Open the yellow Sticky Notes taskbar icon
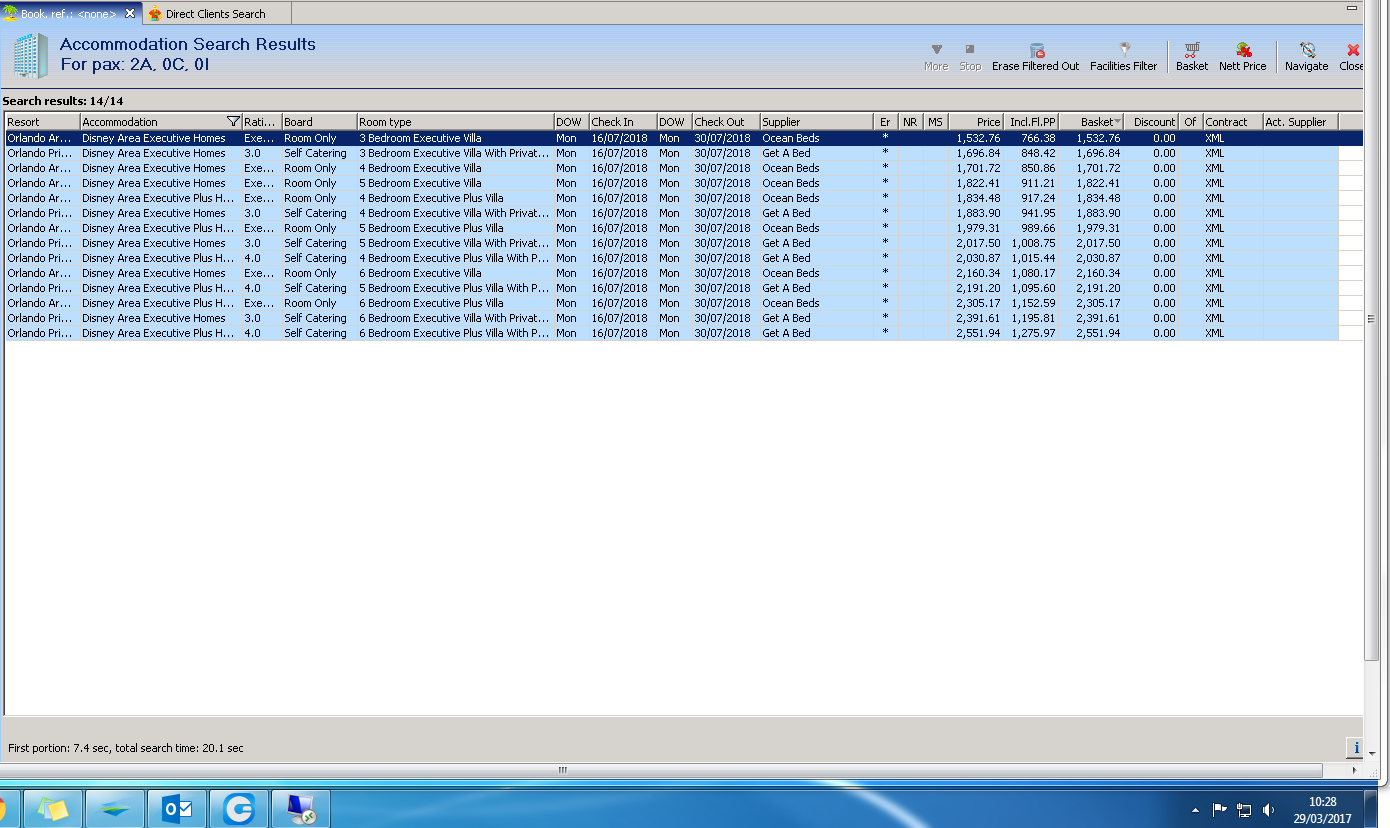 (x=53, y=808)
